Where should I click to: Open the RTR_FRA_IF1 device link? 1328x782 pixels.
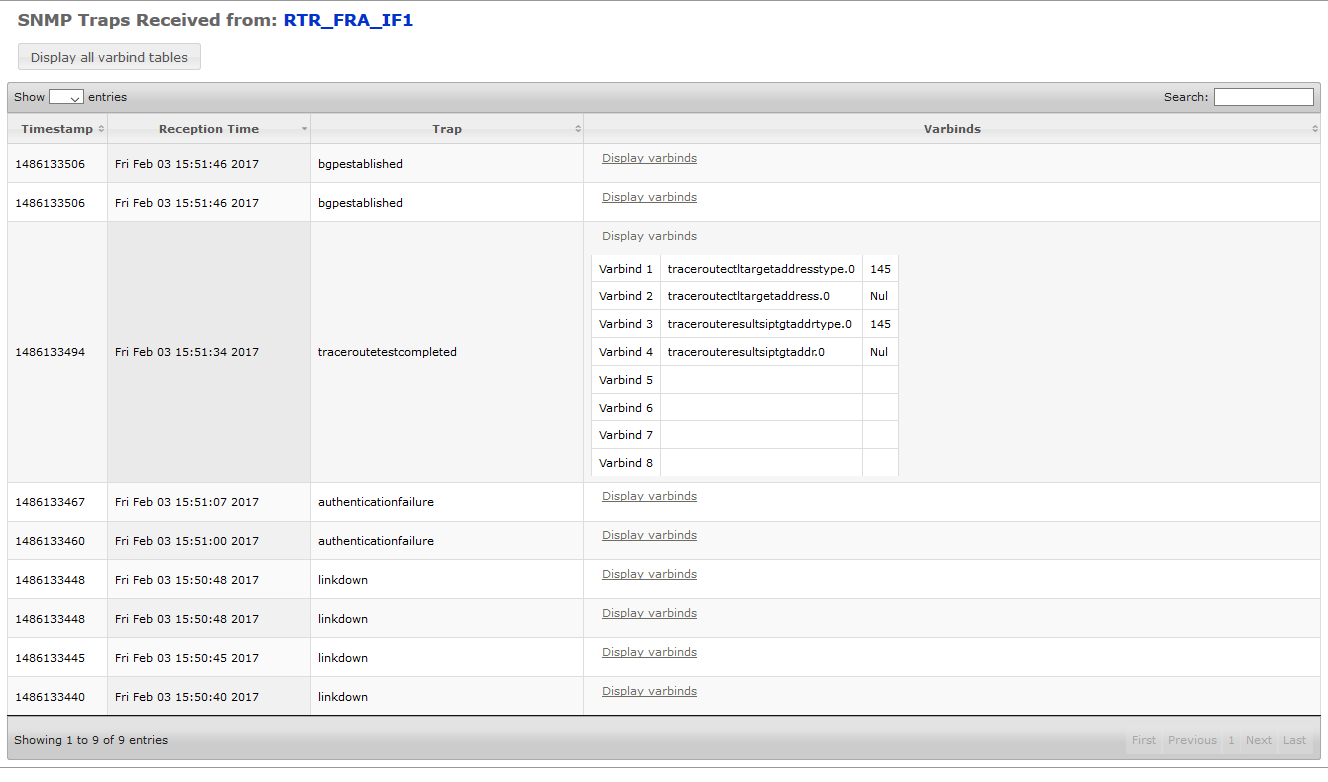pos(349,20)
